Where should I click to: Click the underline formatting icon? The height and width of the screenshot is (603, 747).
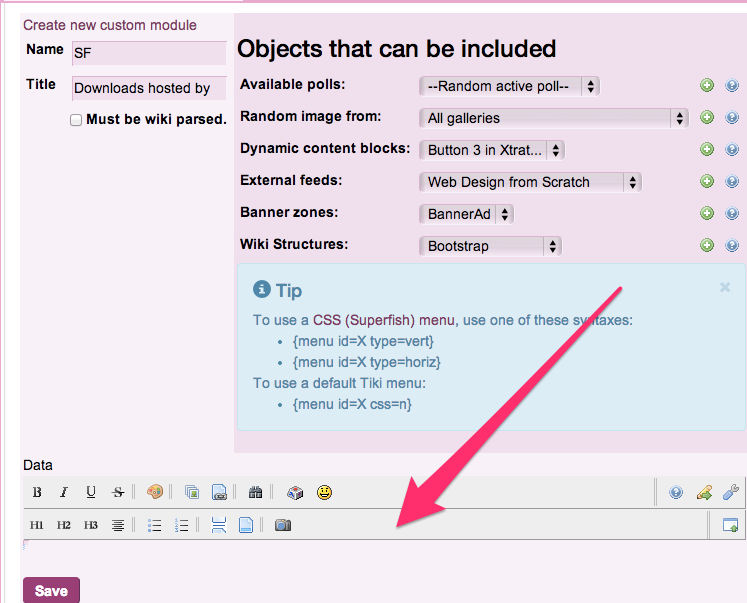pyautogui.click(x=91, y=492)
